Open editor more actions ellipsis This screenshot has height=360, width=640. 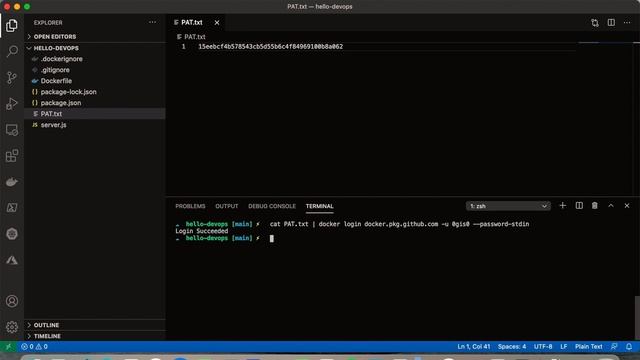627,22
